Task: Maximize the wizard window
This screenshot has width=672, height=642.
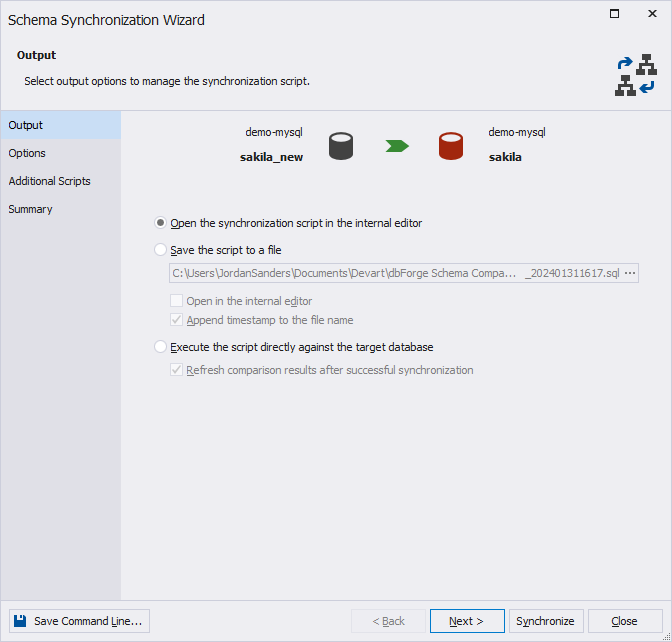Action: pyautogui.click(x=614, y=14)
